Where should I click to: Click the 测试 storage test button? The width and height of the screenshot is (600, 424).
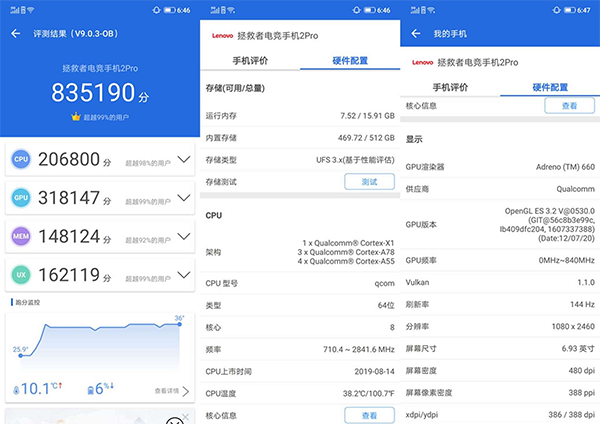tap(369, 182)
